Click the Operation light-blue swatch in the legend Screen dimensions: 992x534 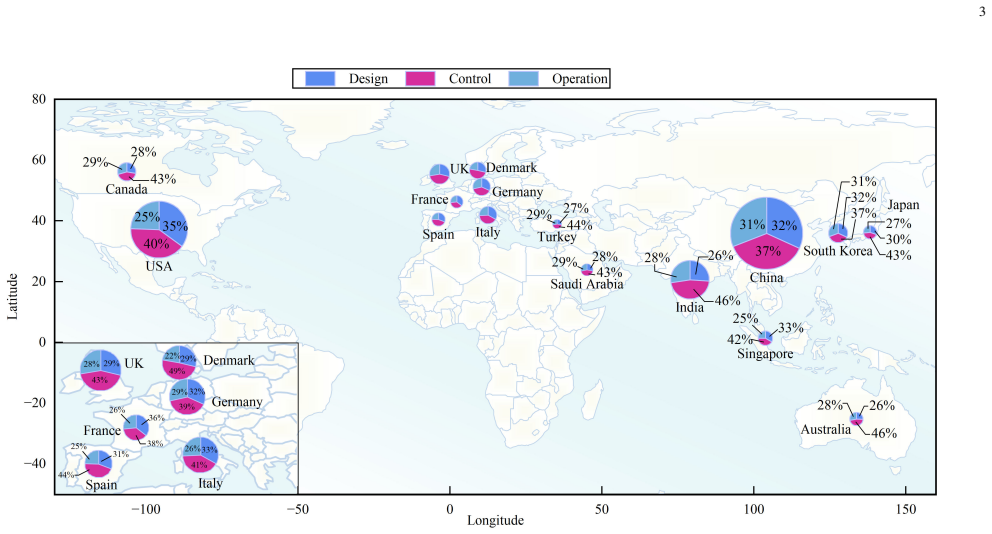click(x=523, y=78)
